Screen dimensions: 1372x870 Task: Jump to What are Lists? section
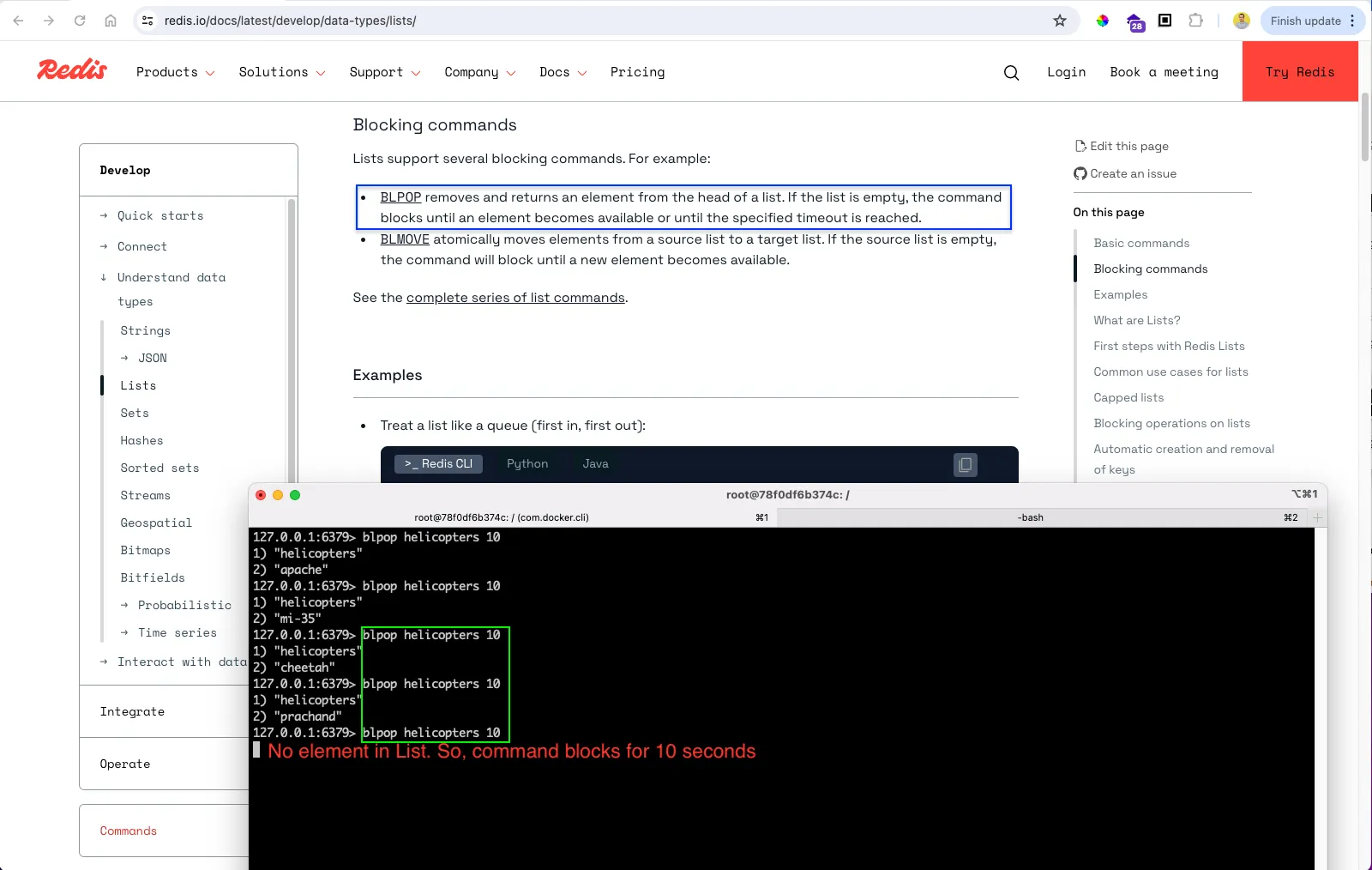click(x=1137, y=321)
